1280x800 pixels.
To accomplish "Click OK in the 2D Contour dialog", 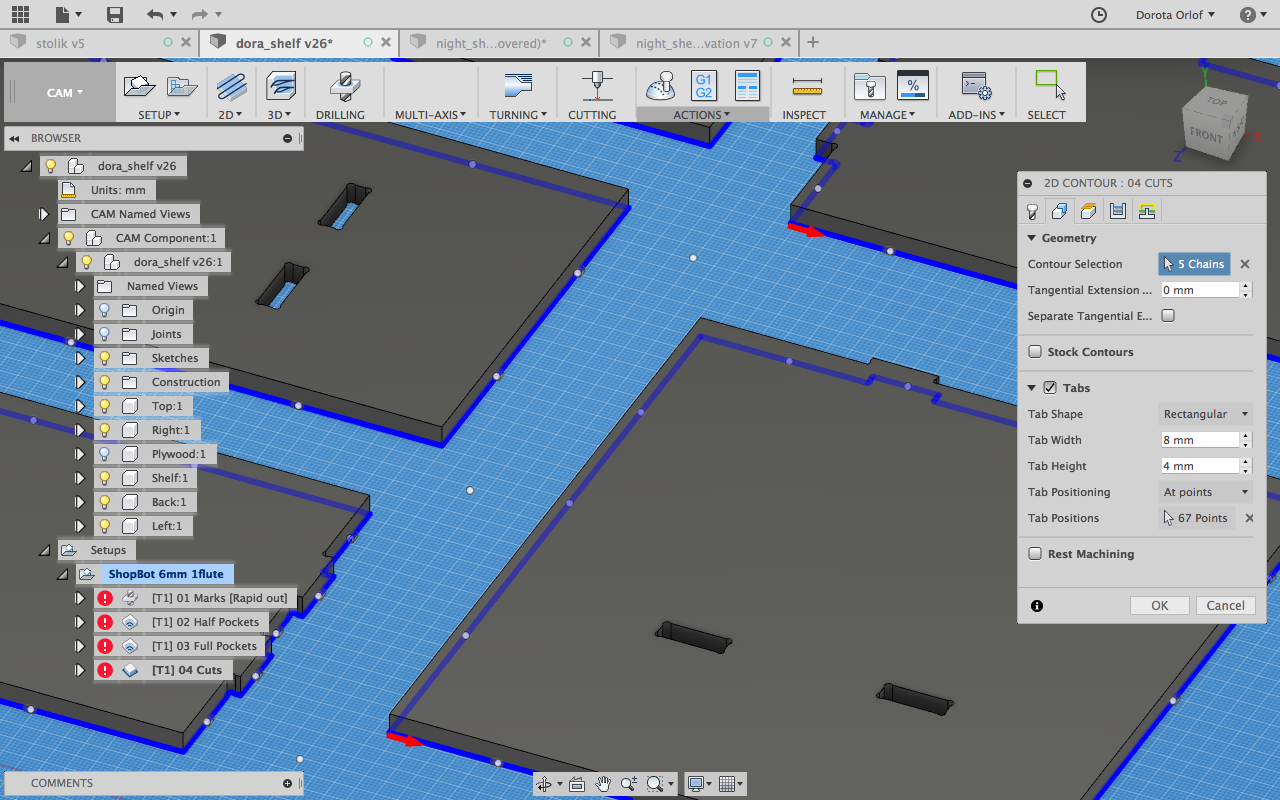I will tap(1159, 605).
